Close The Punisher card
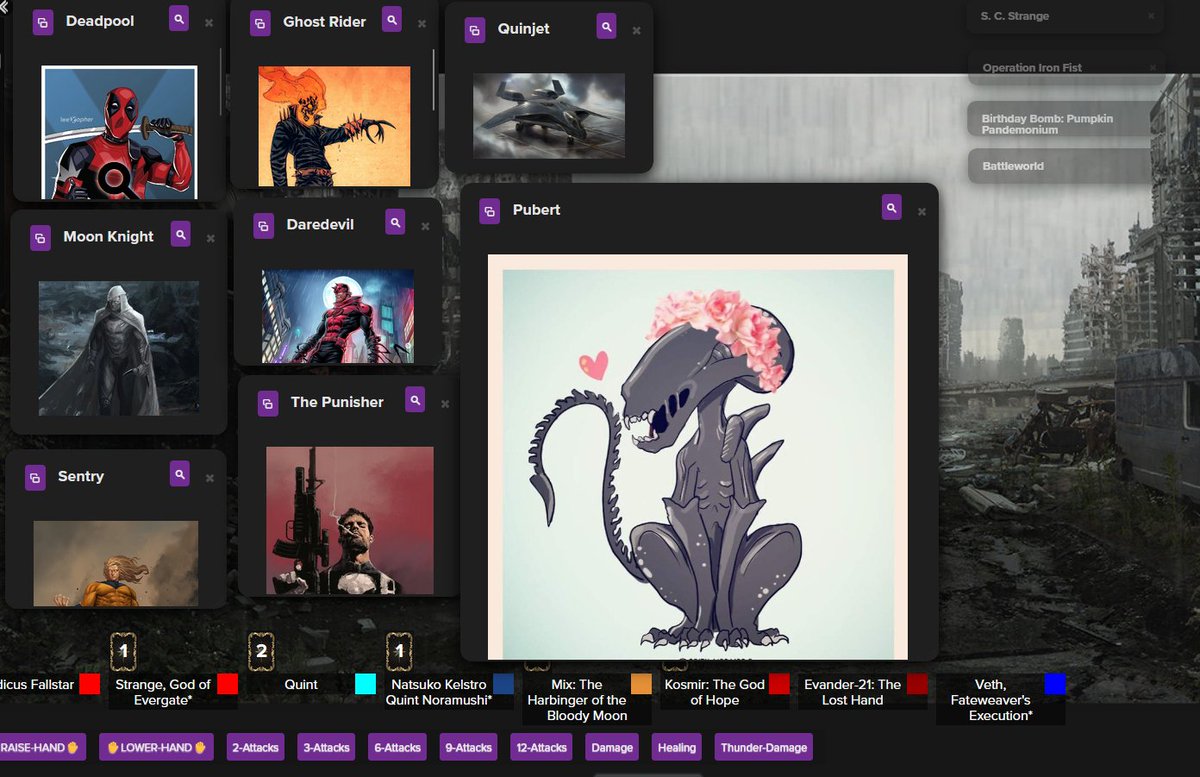 (x=445, y=404)
